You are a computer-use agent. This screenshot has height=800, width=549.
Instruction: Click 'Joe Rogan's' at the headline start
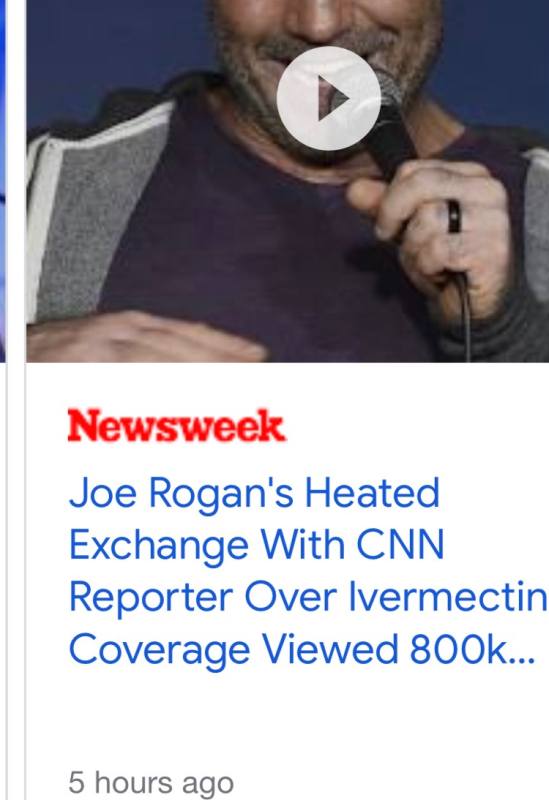point(181,493)
